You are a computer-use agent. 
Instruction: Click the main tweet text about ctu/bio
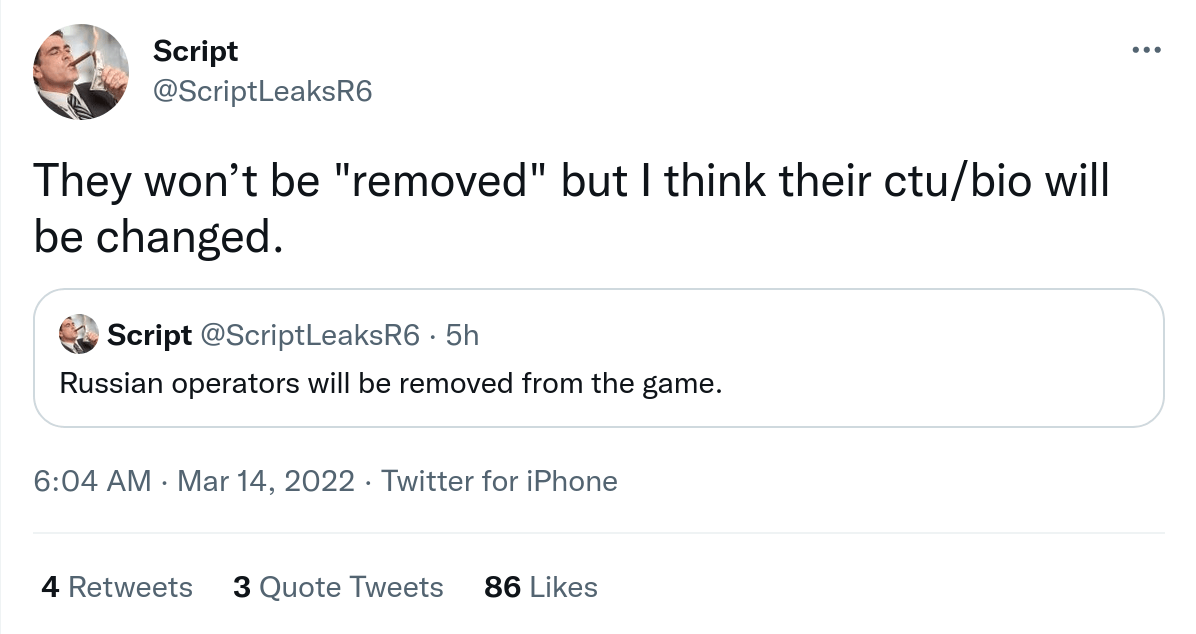pyautogui.click(x=570, y=211)
